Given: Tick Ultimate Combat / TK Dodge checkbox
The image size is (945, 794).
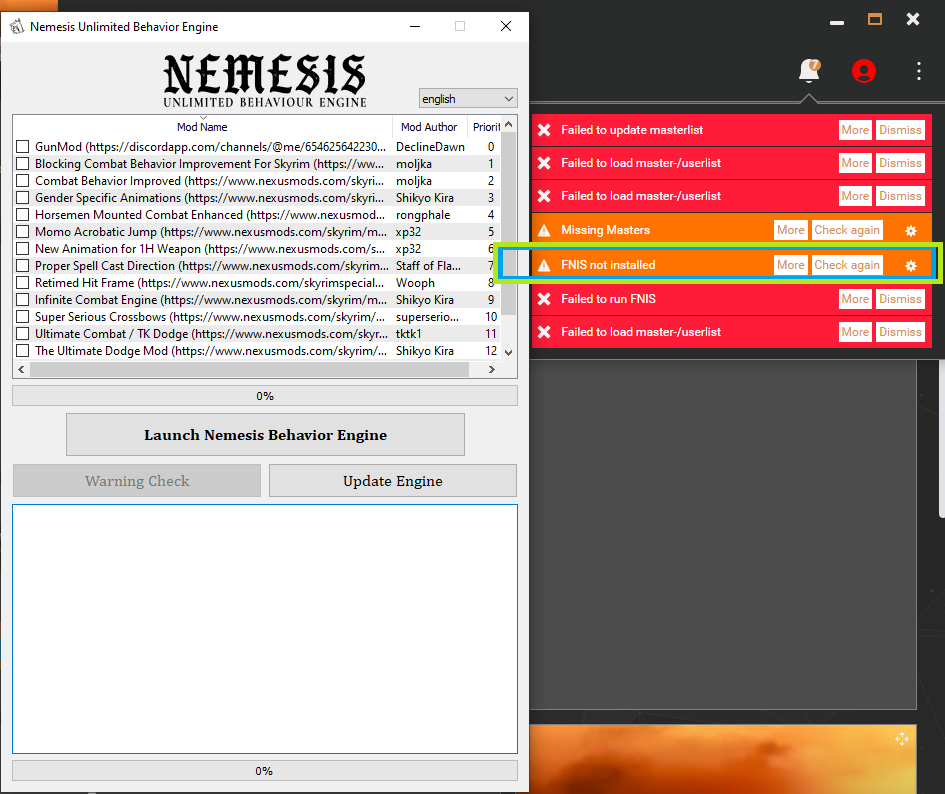Looking at the screenshot, I should pos(23,333).
